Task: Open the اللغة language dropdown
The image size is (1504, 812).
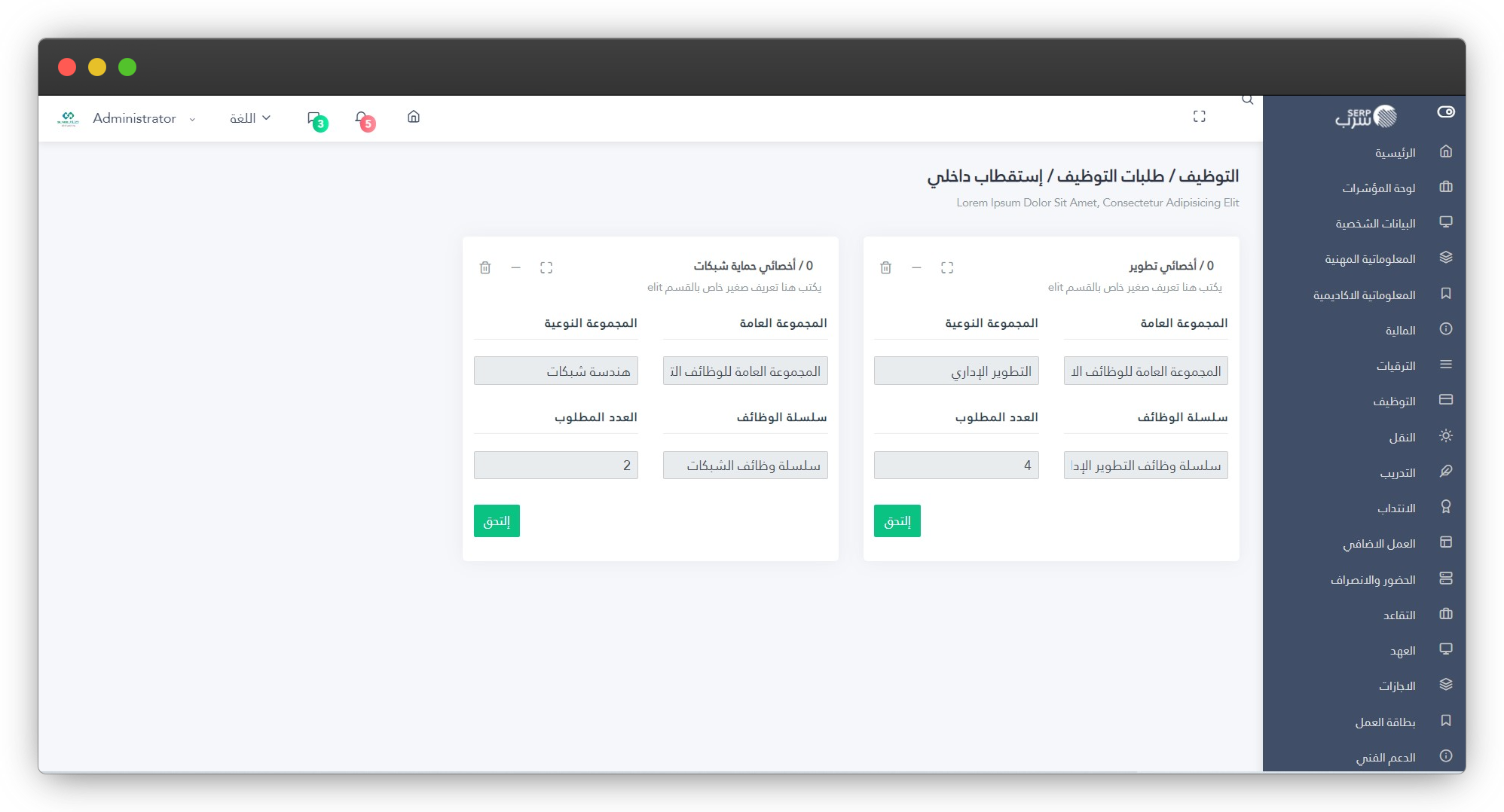Action: pyautogui.click(x=250, y=118)
